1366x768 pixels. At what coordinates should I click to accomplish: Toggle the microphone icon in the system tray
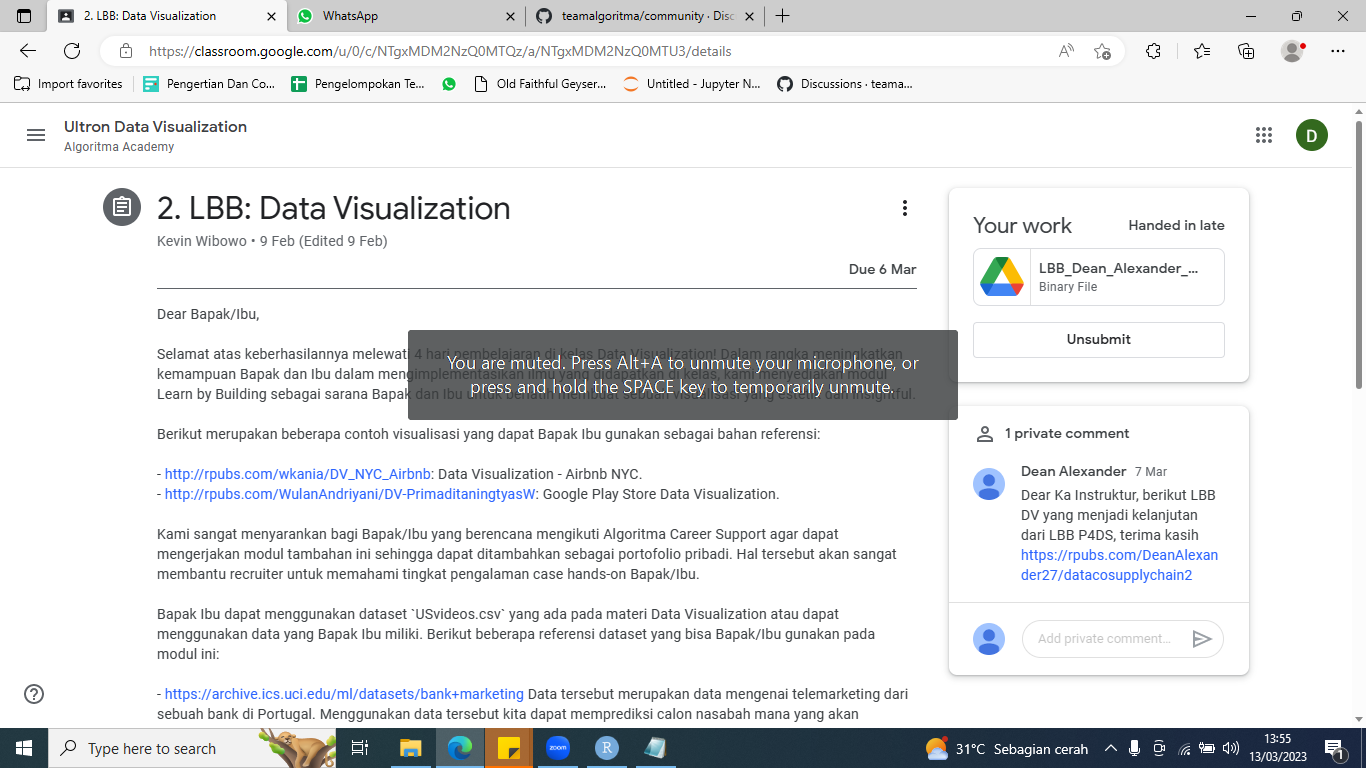coord(1133,748)
